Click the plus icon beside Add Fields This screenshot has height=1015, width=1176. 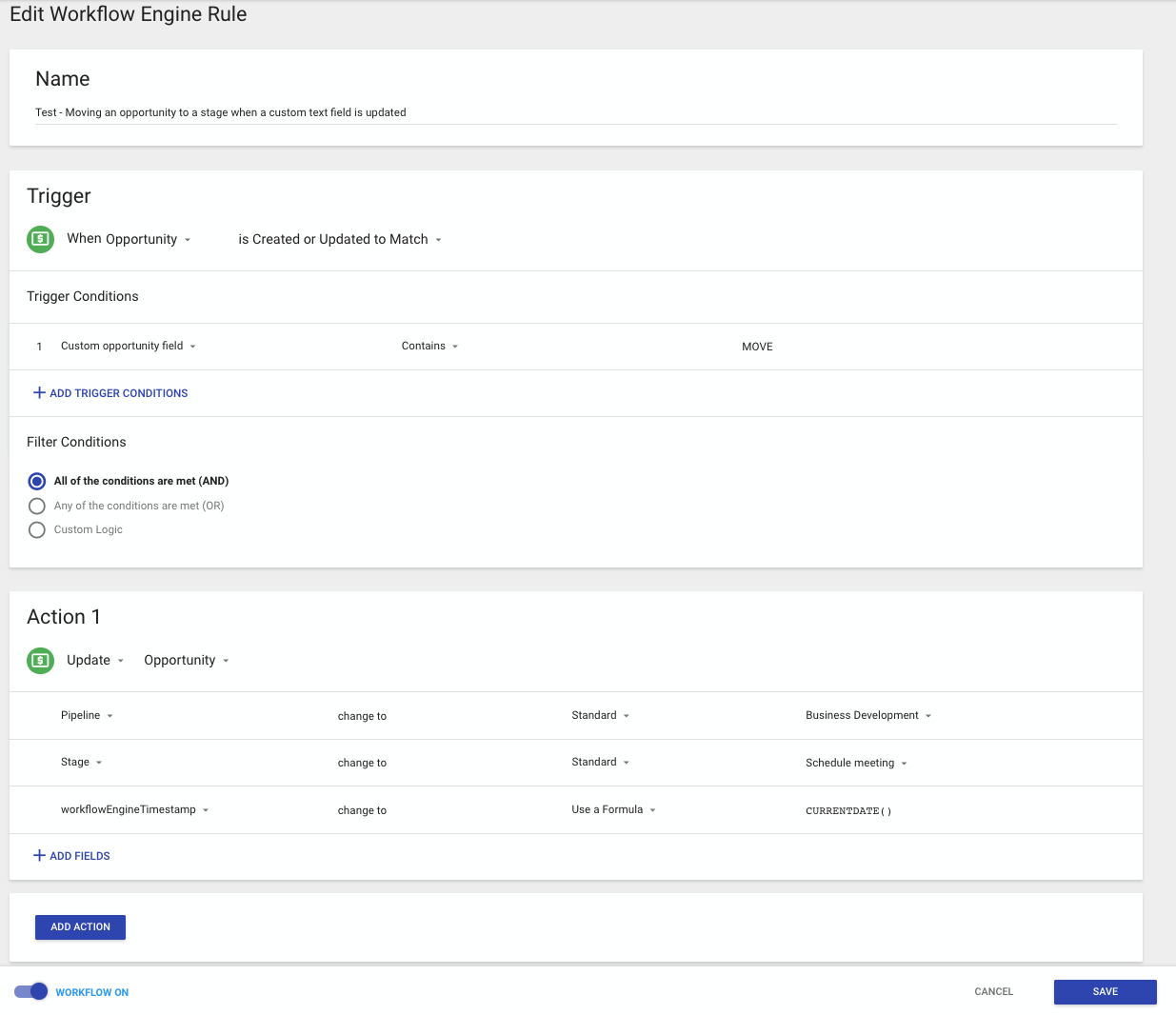[x=39, y=855]
